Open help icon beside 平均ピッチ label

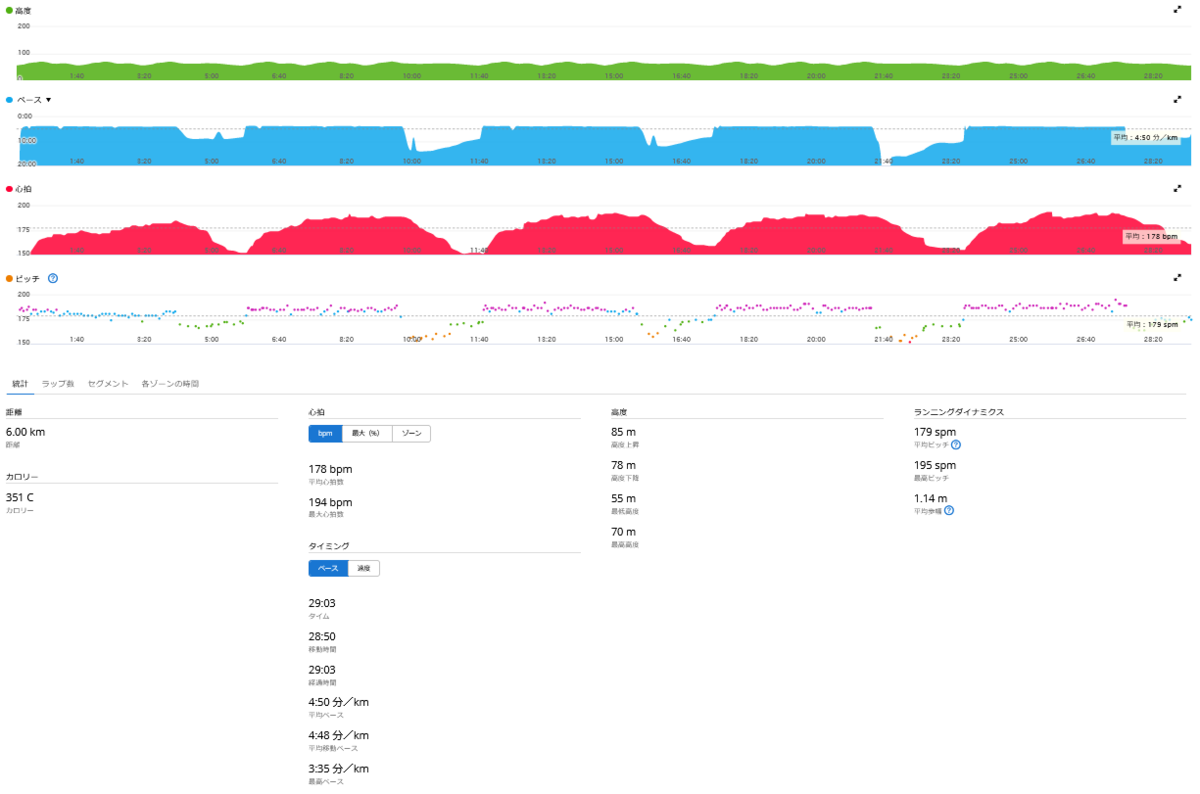tap(957, 444)
